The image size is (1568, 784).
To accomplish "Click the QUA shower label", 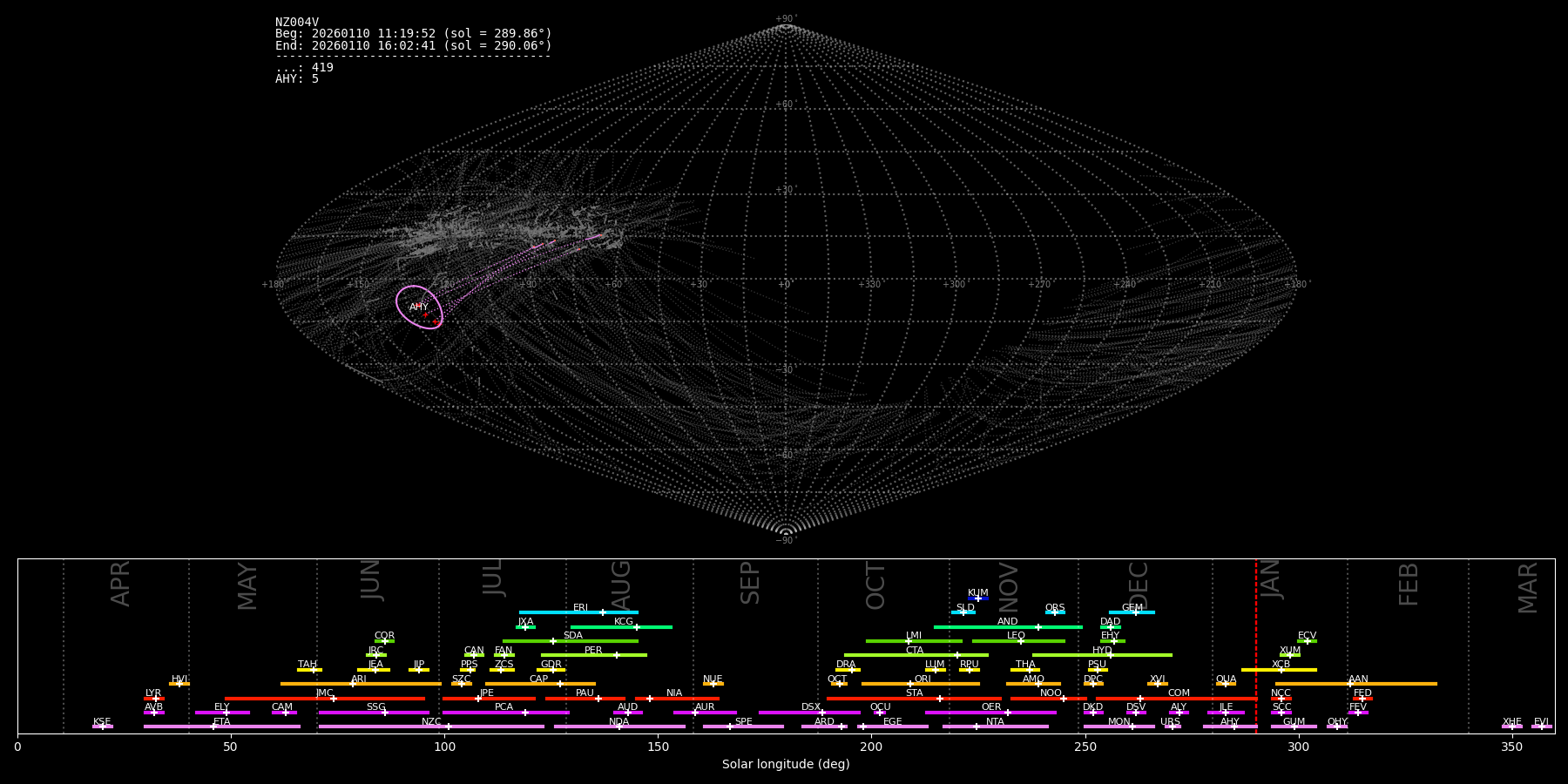I will click(1227, 679).
